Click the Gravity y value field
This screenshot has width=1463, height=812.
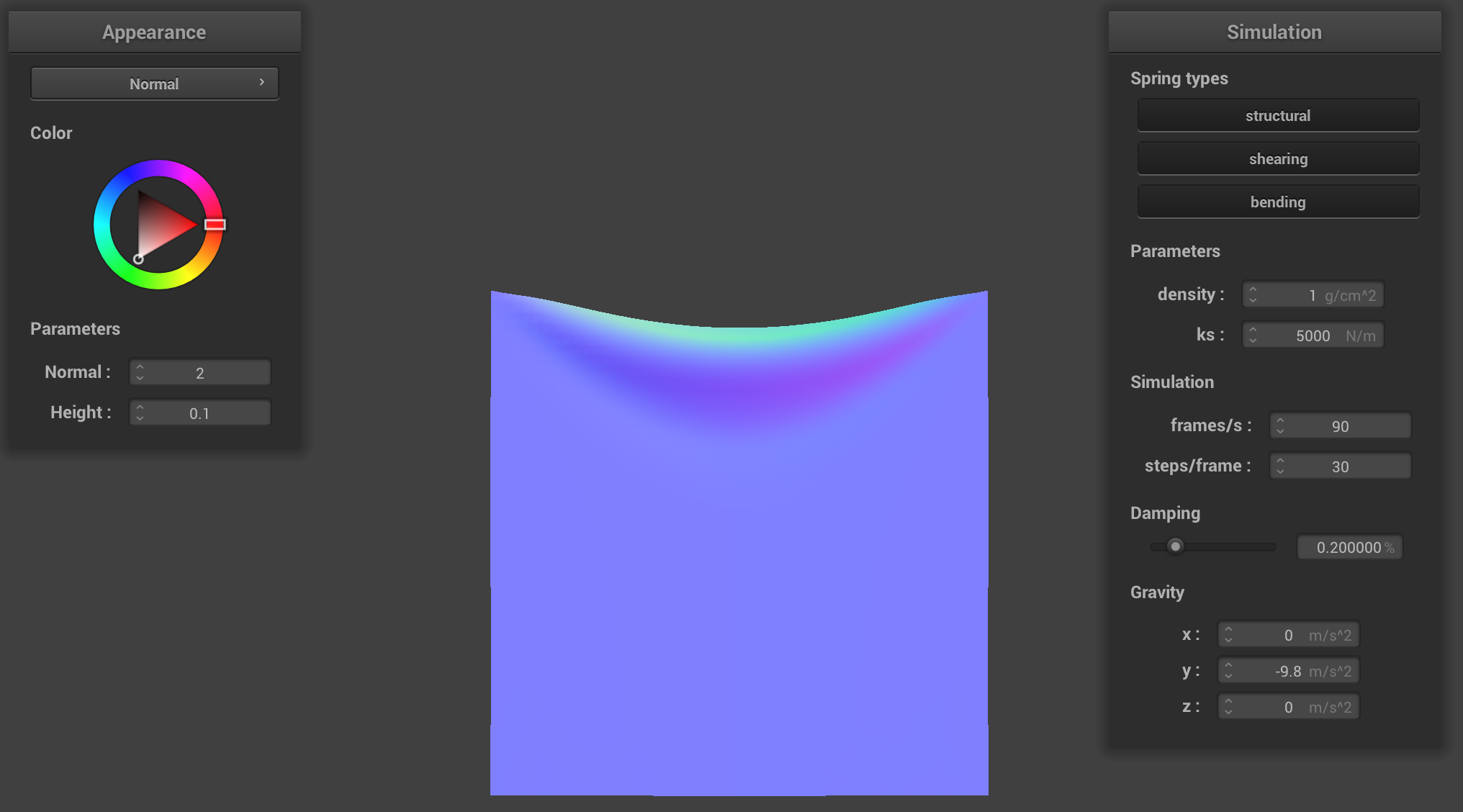(1289, 671)
